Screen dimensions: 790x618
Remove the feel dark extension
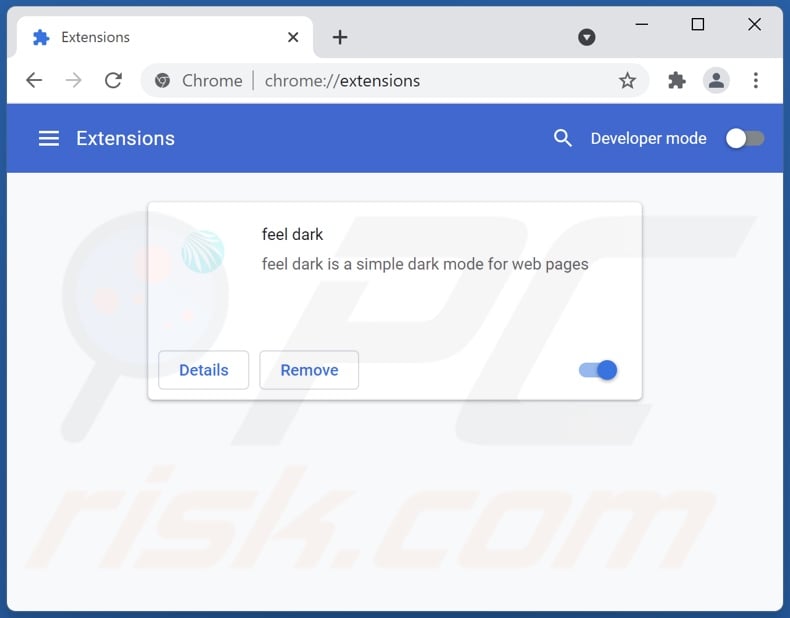point(309,370)
